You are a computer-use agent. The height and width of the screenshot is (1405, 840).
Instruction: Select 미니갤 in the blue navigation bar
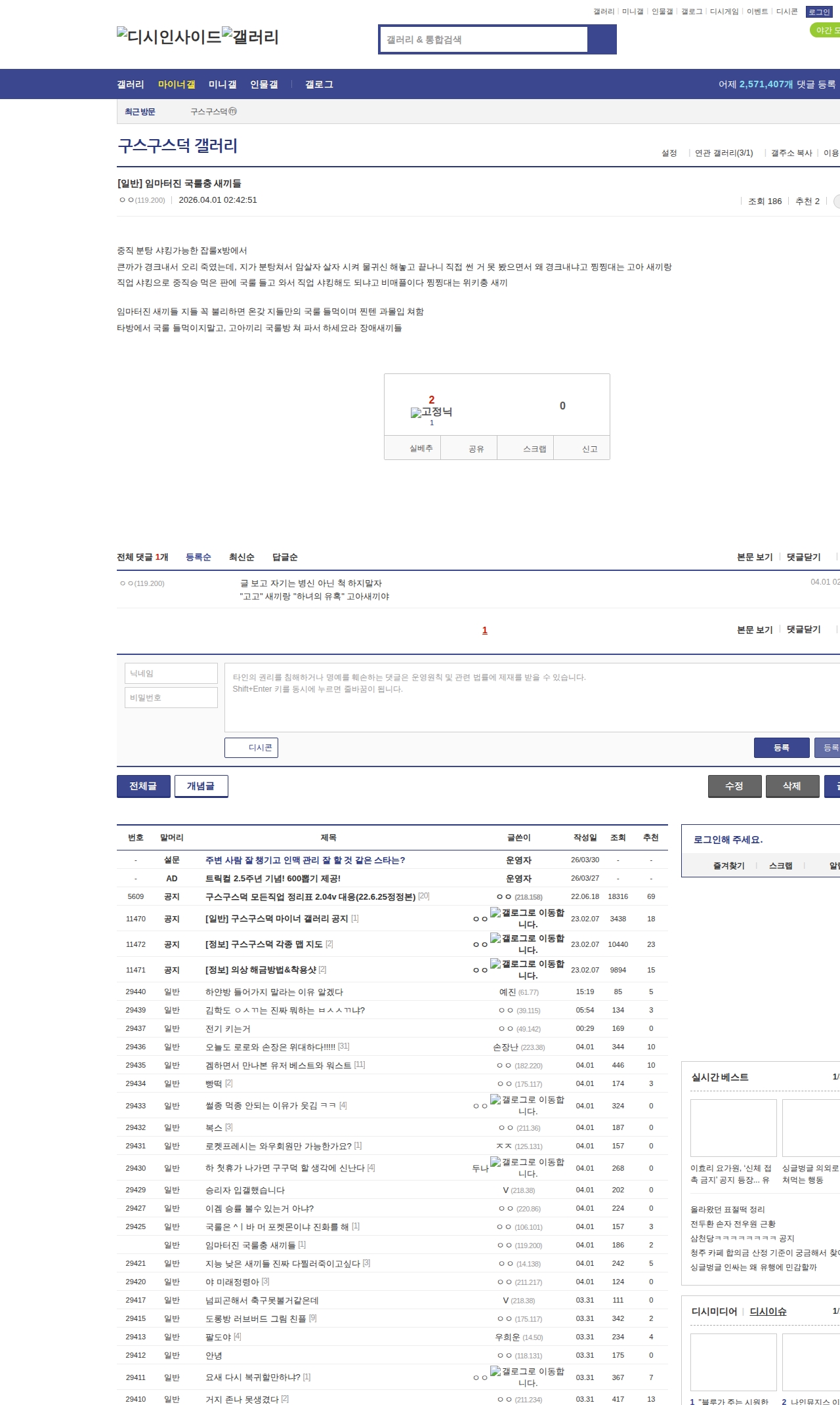(222, 85)
